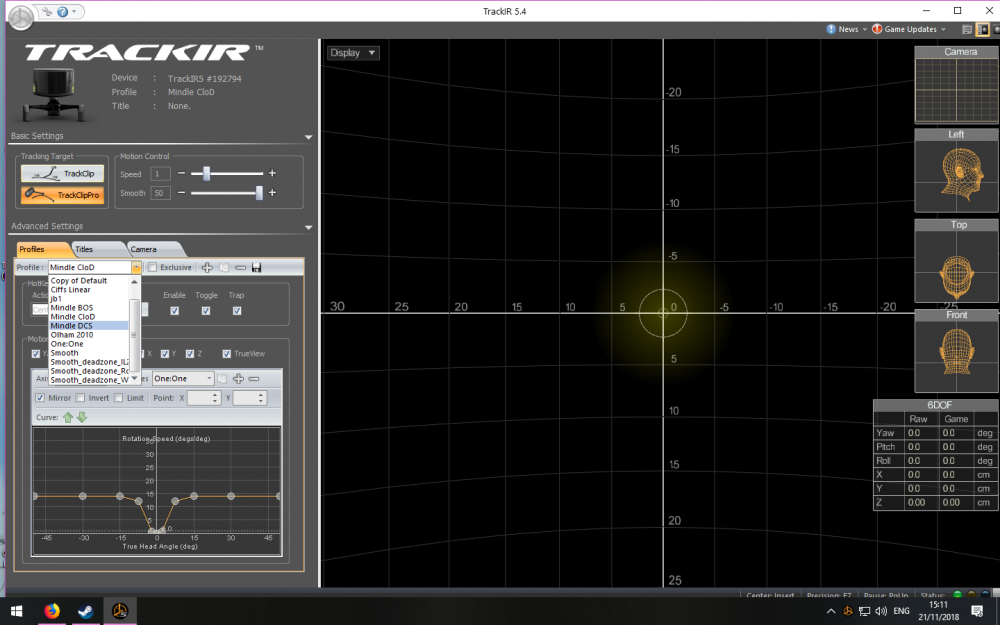Select the TrackClip tracking target button
The image size is (1000, 625).
pos(61,174)
